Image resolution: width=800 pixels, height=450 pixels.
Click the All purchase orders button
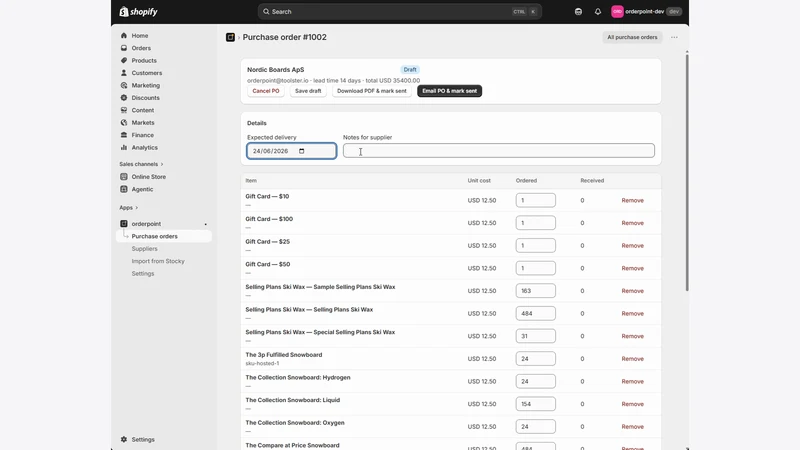(632, 37)
